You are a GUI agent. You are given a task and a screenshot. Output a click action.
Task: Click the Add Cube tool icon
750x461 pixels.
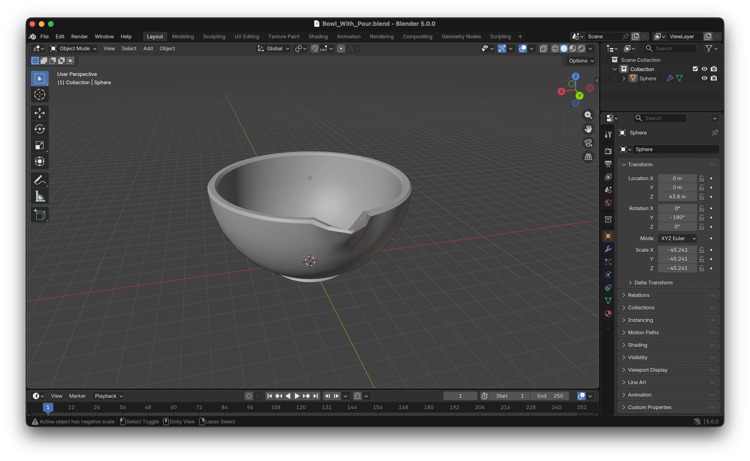40,215
